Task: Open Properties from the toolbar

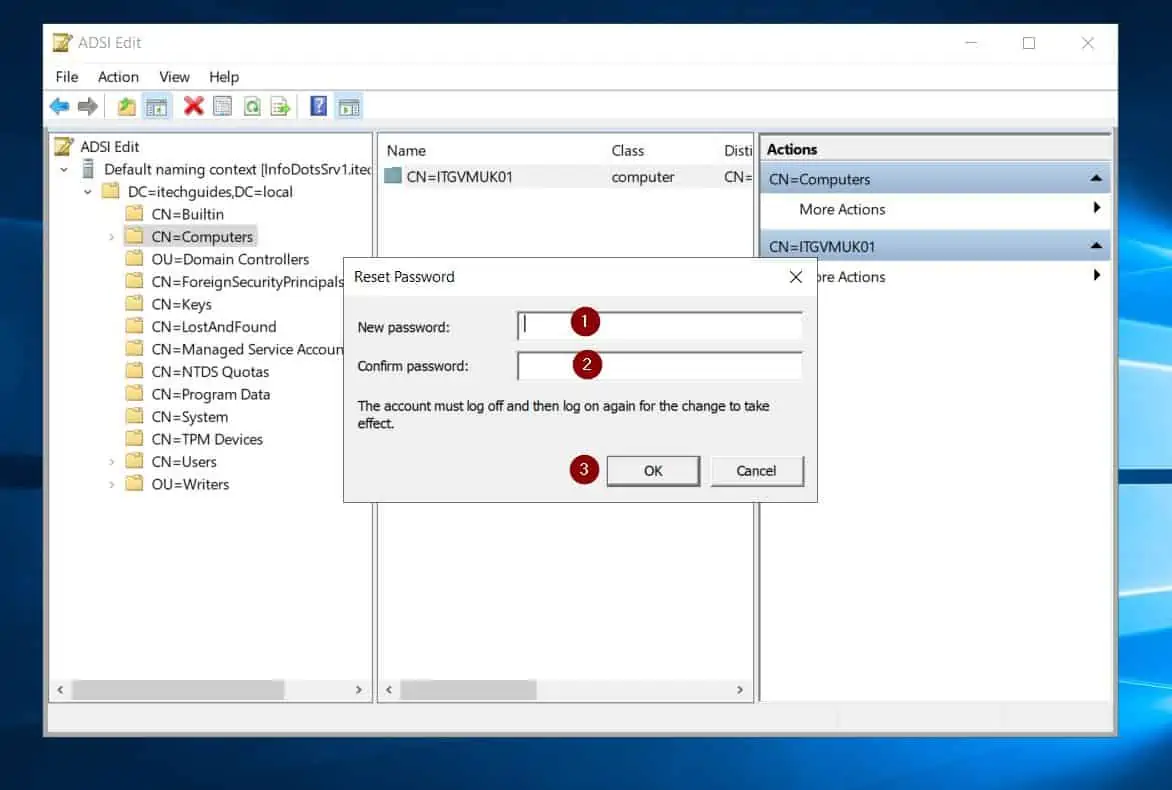Action: pyautogui.click(x=223, y=106)
